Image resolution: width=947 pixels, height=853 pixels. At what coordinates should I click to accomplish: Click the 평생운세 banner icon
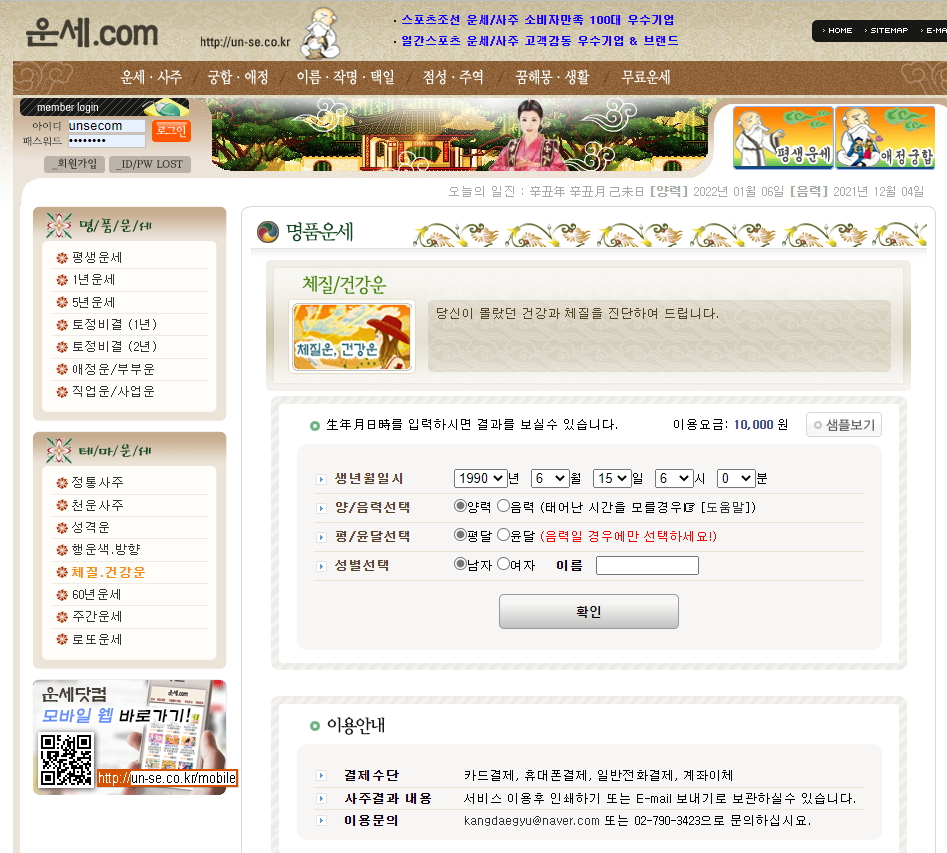tap(783, 138)
